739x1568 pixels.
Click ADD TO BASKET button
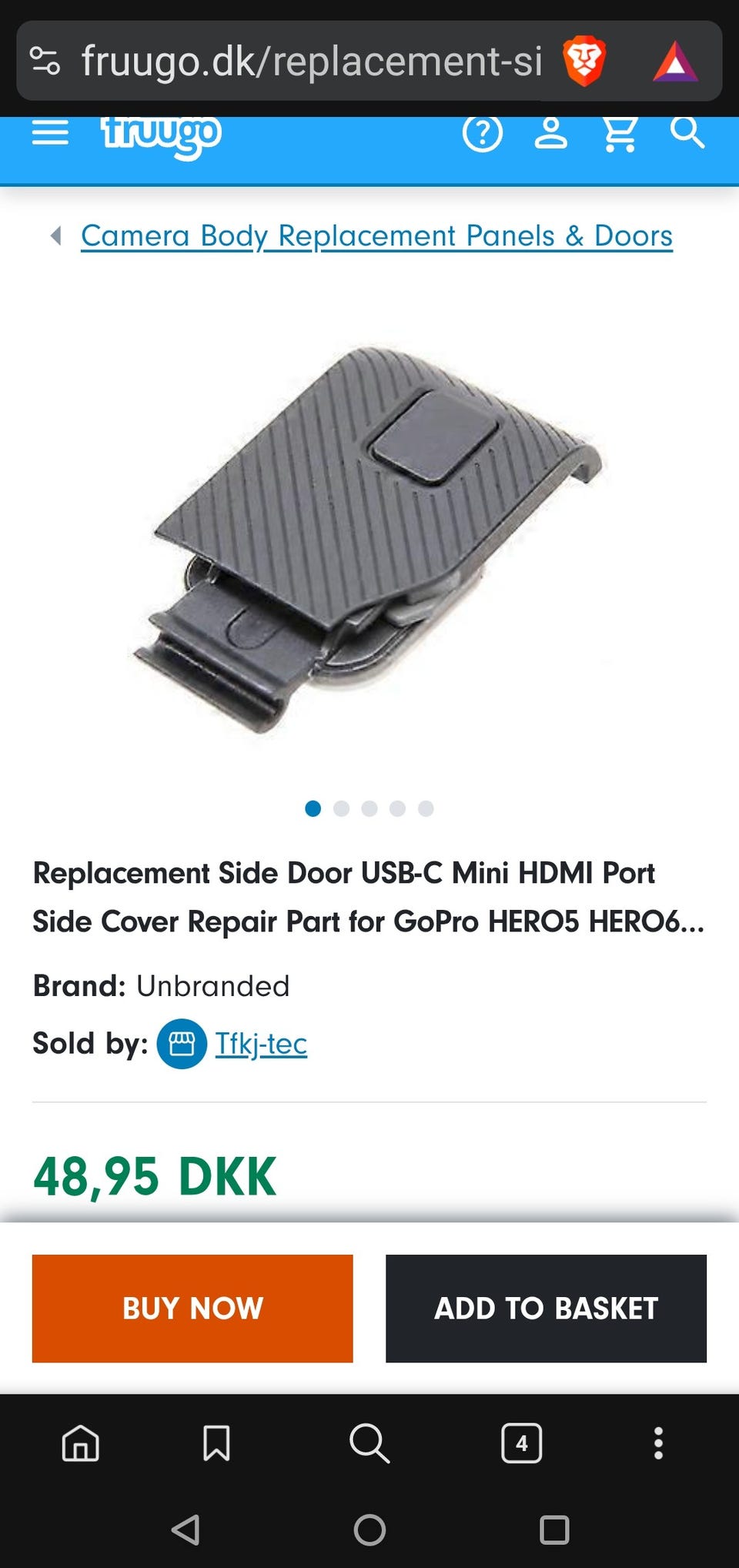coord(546,1309)
